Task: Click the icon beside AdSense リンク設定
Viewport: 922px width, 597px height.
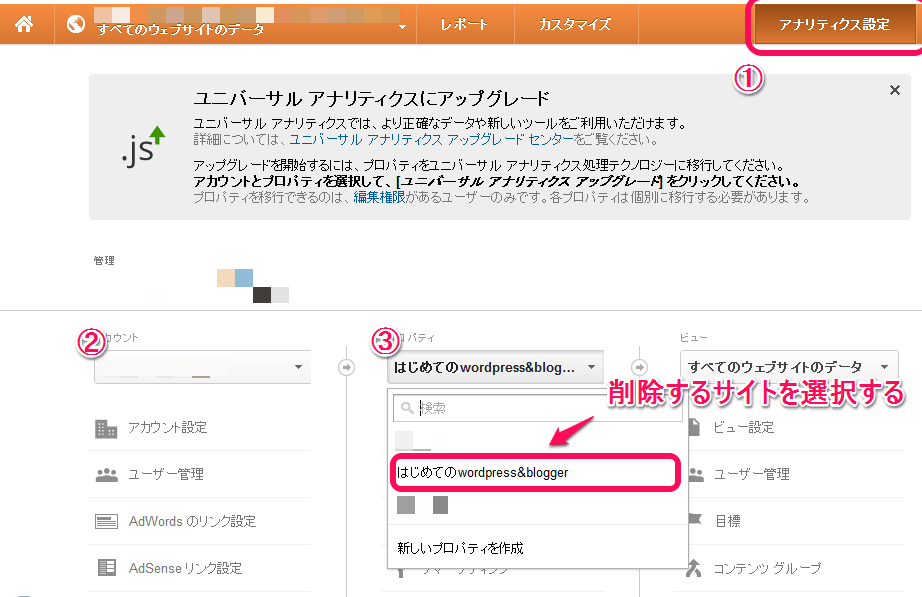Action: [x=106, y=568]
